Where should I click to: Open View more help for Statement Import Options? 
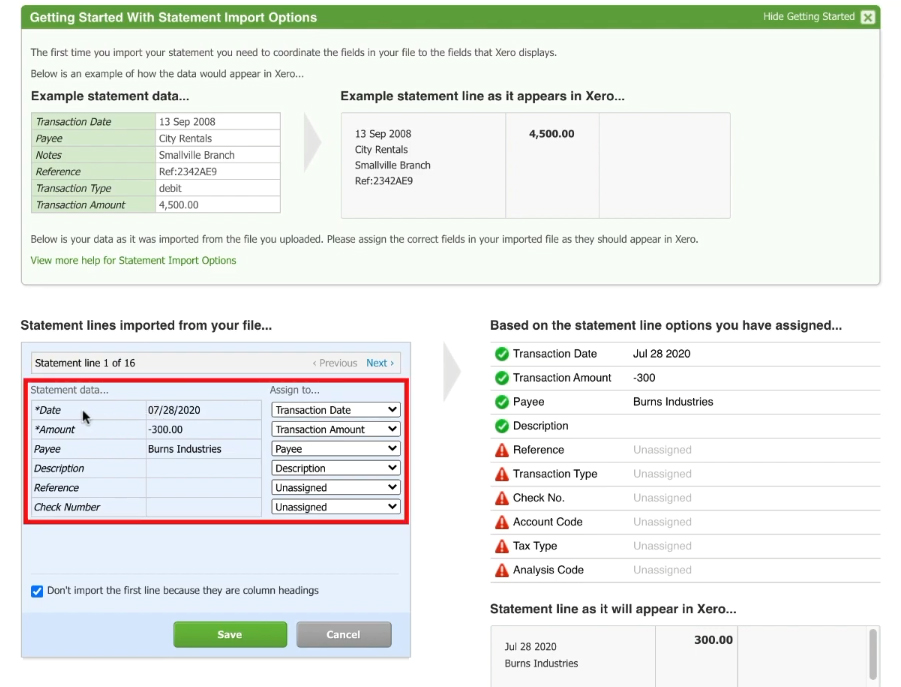(x=133, y=260)
